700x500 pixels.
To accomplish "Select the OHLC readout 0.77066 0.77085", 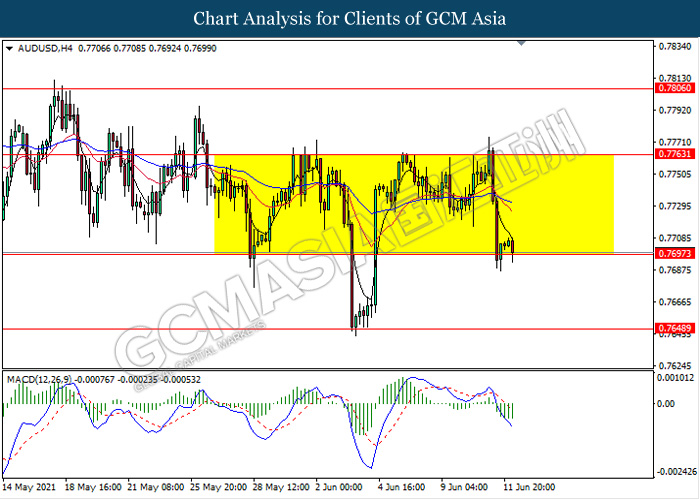I will pyautogui.click(x=112, y=48).
